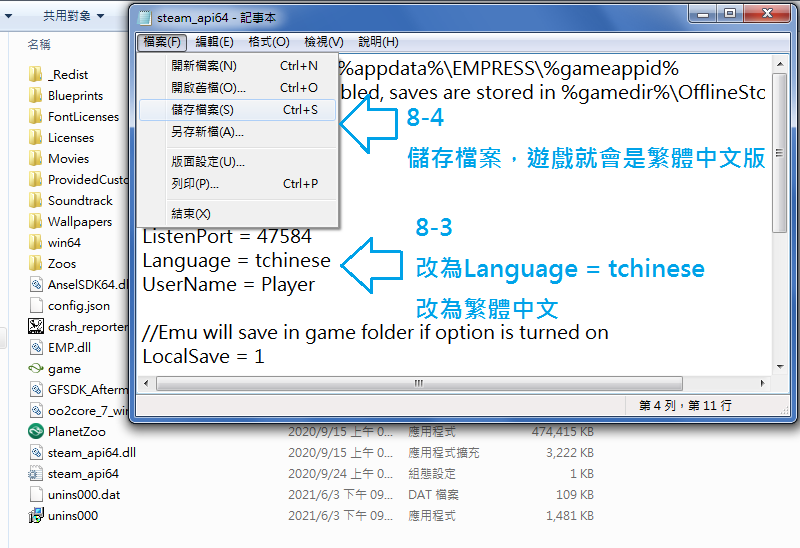The height and width of the screenshot is (548, 800).
Task: Click the Soundtrack folder icon
Action: pos(36,201)
